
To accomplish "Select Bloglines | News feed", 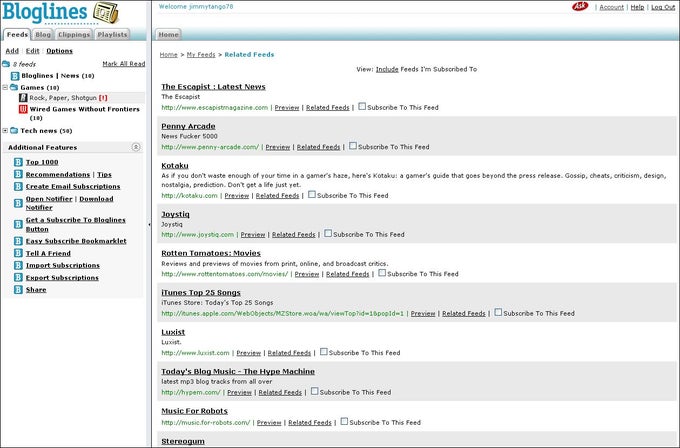I will click(58, 75).
